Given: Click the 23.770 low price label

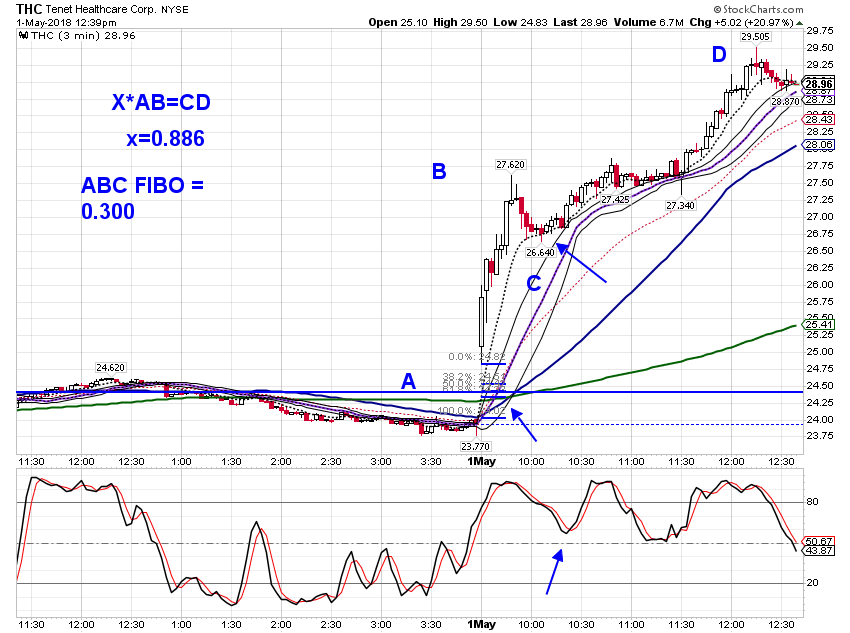Looking at the screenshot, I should click(x=475, y=446).
